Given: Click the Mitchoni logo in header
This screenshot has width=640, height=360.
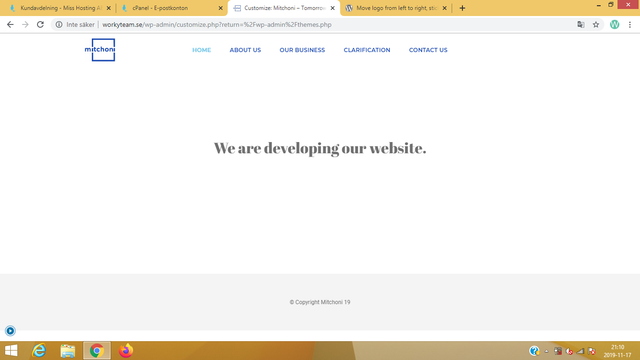Looking at the screenshot, I should coord(100,50).
